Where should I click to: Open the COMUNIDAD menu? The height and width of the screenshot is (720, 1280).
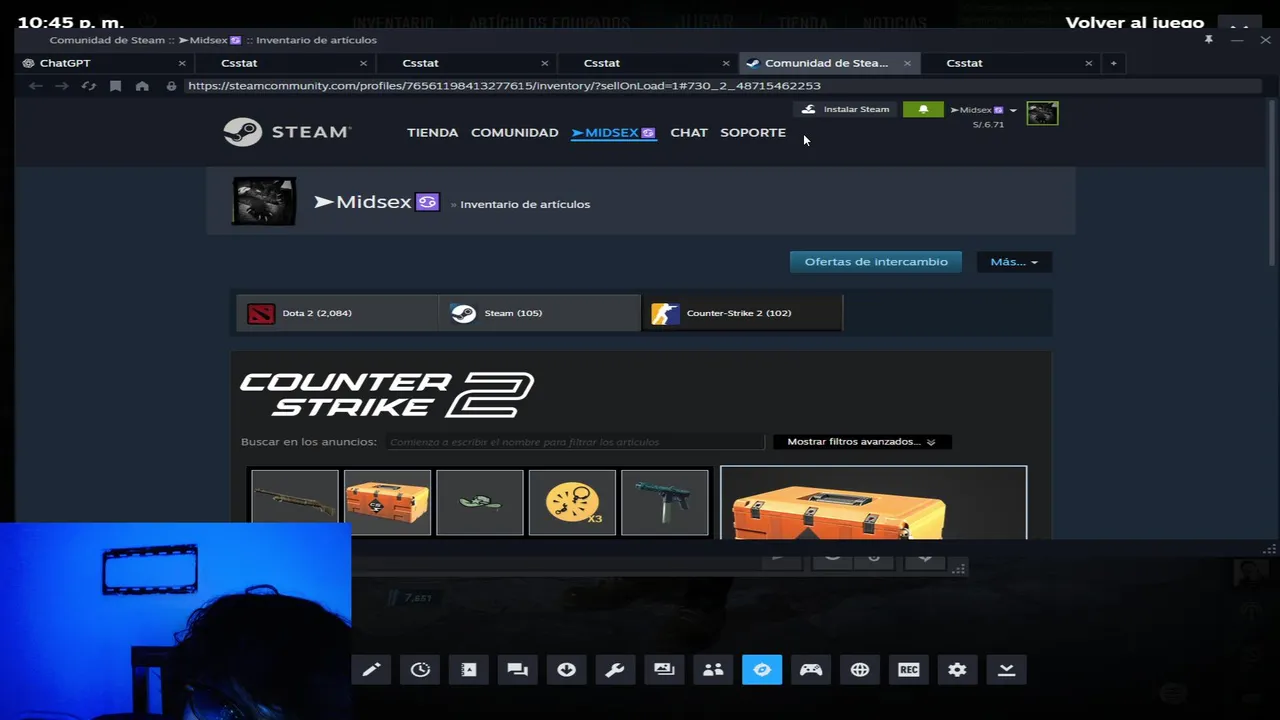[514, 132]
